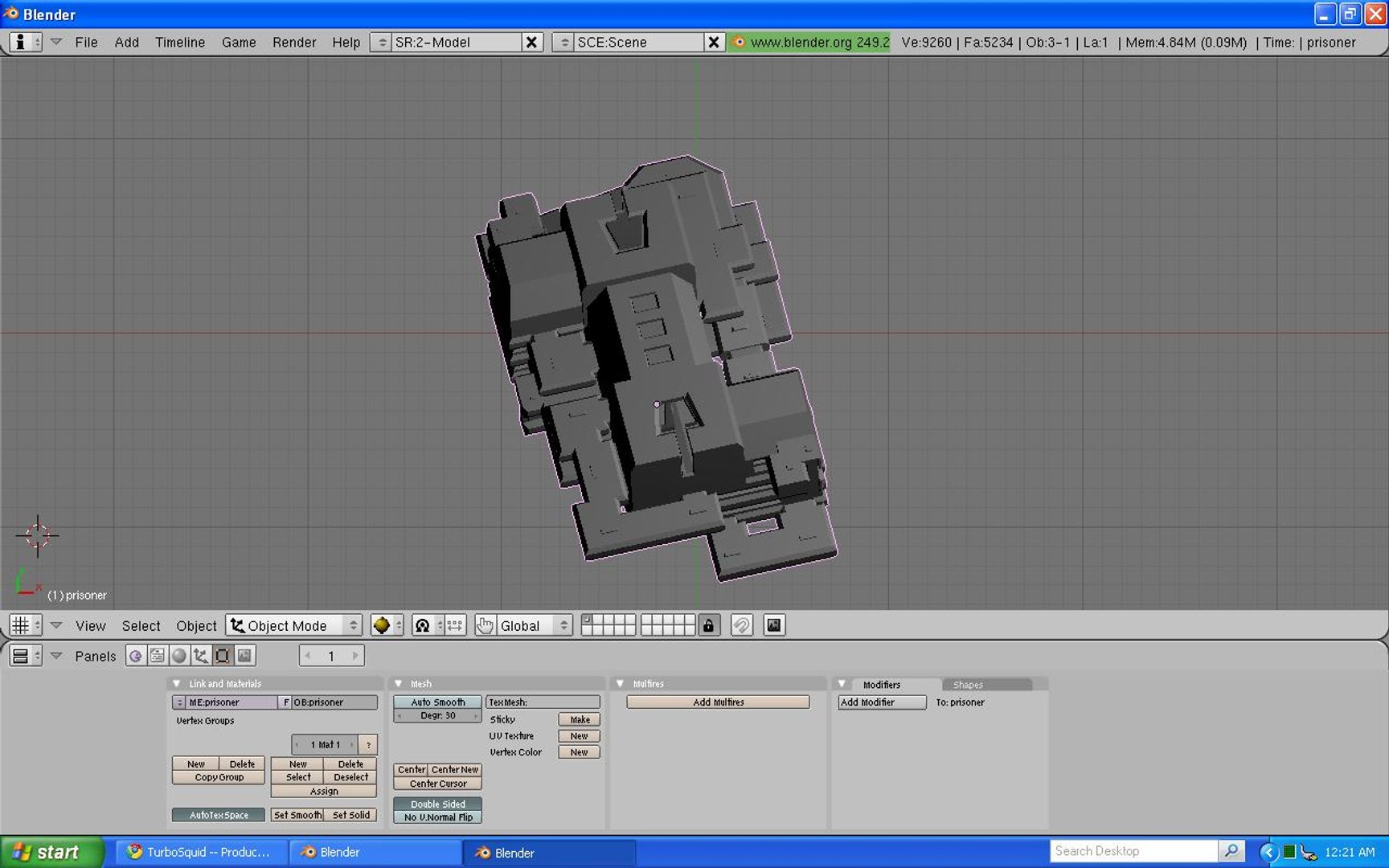Toggle the first layer button in viewport header
Image resolution: width=1389 pixels, height=868 pixels.
tap(586, 620)
